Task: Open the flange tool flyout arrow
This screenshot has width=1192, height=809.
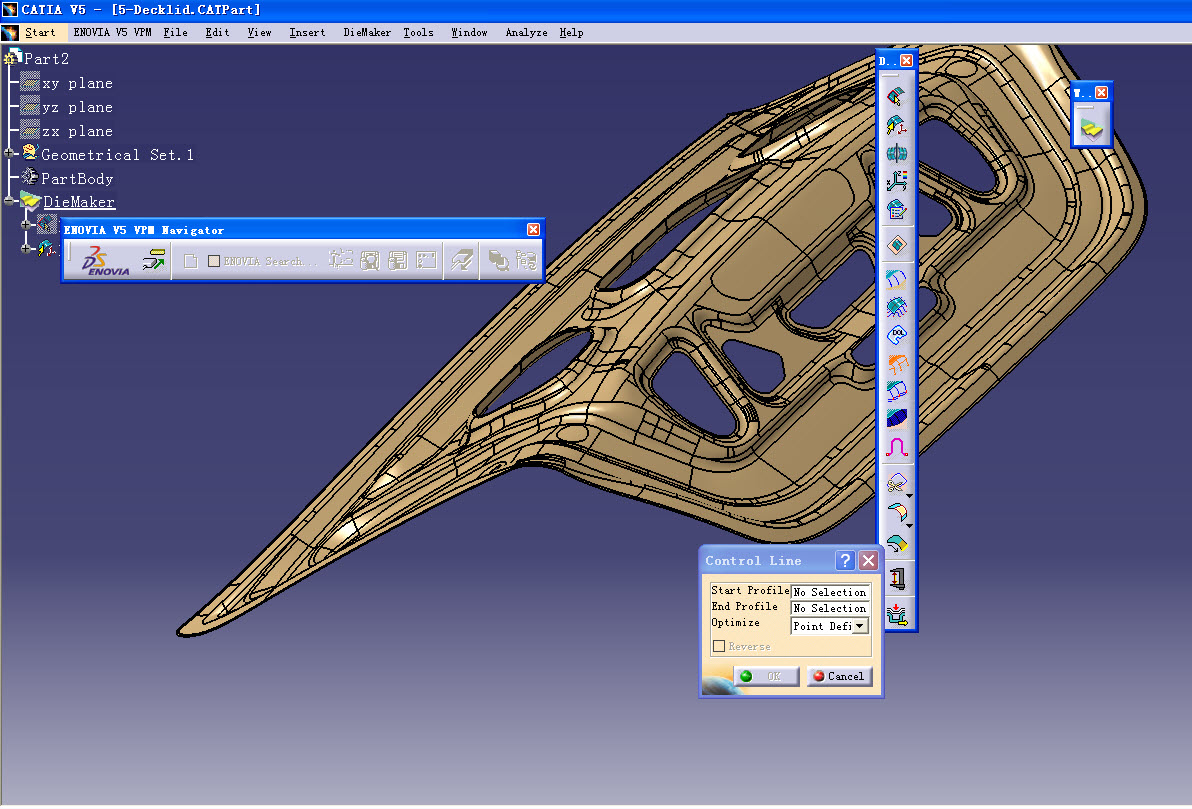Action: [x=909, y=525]
